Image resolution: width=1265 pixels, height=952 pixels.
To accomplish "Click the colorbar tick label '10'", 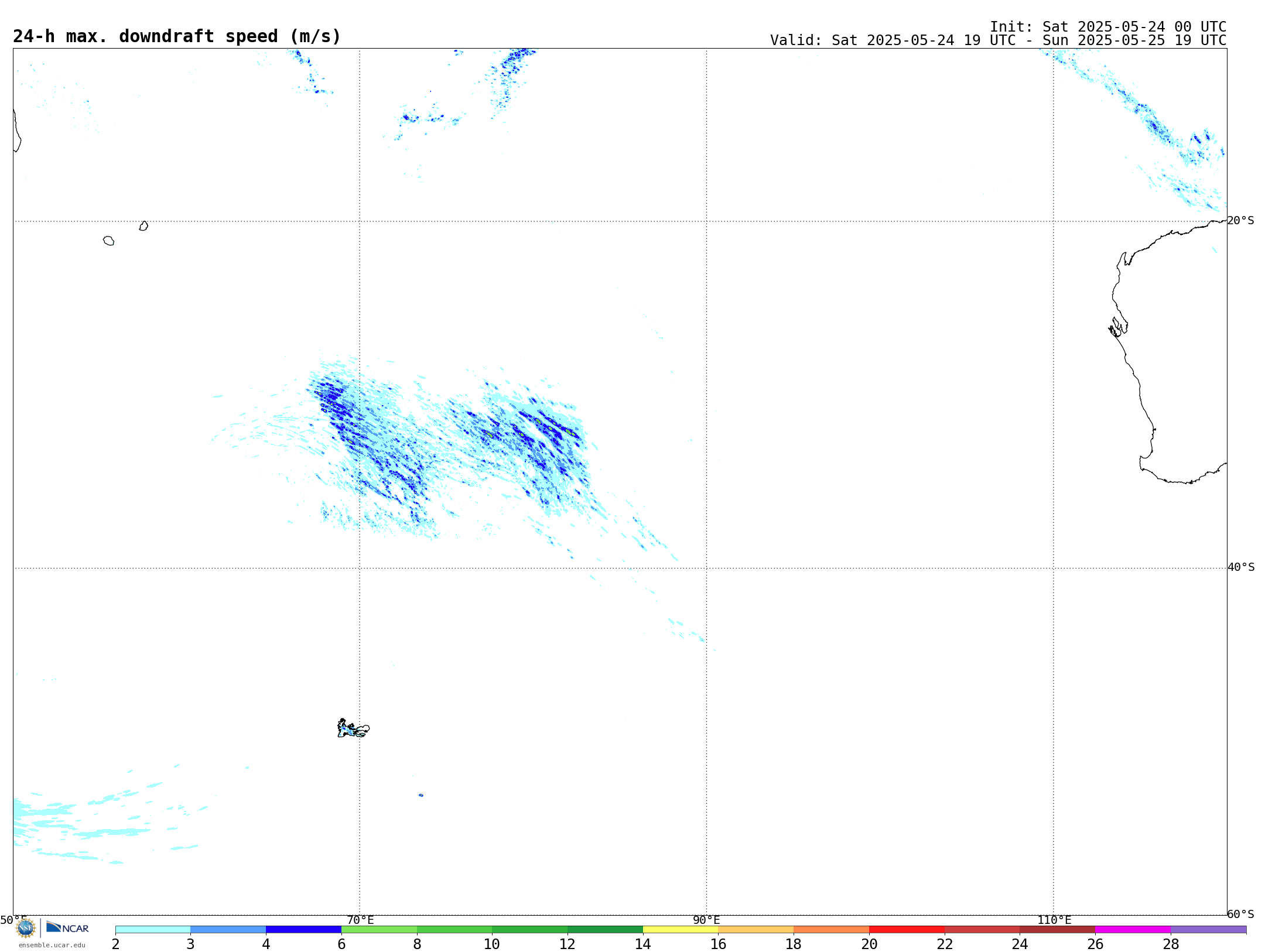I will click(x=492, y=944).
